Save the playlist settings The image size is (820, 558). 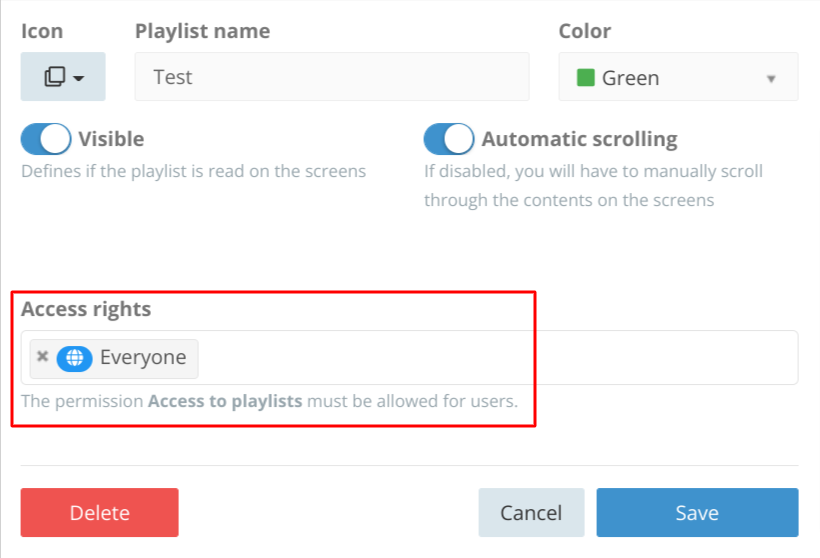click(x=697, y=513)
